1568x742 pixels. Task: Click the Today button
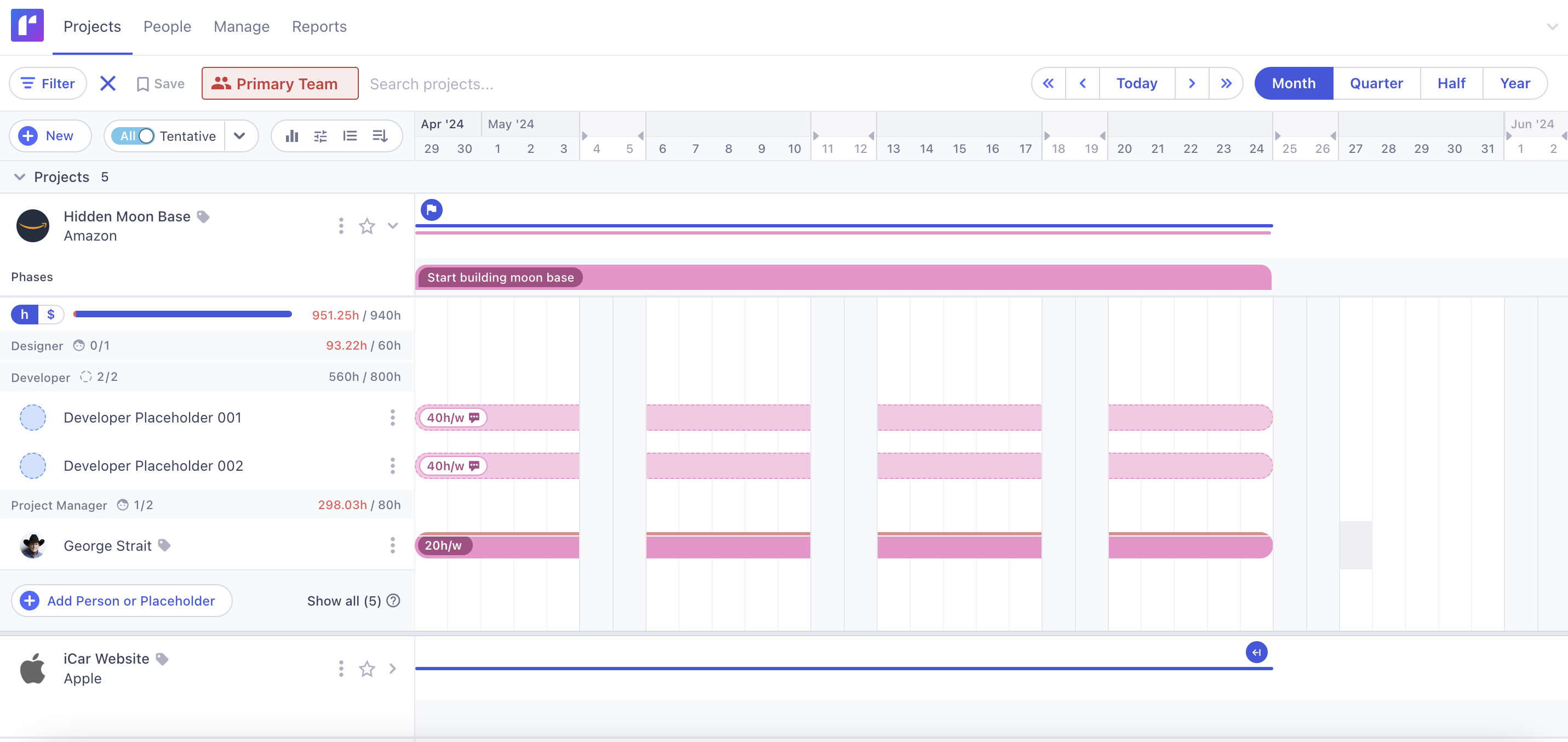pos(1136,83)
